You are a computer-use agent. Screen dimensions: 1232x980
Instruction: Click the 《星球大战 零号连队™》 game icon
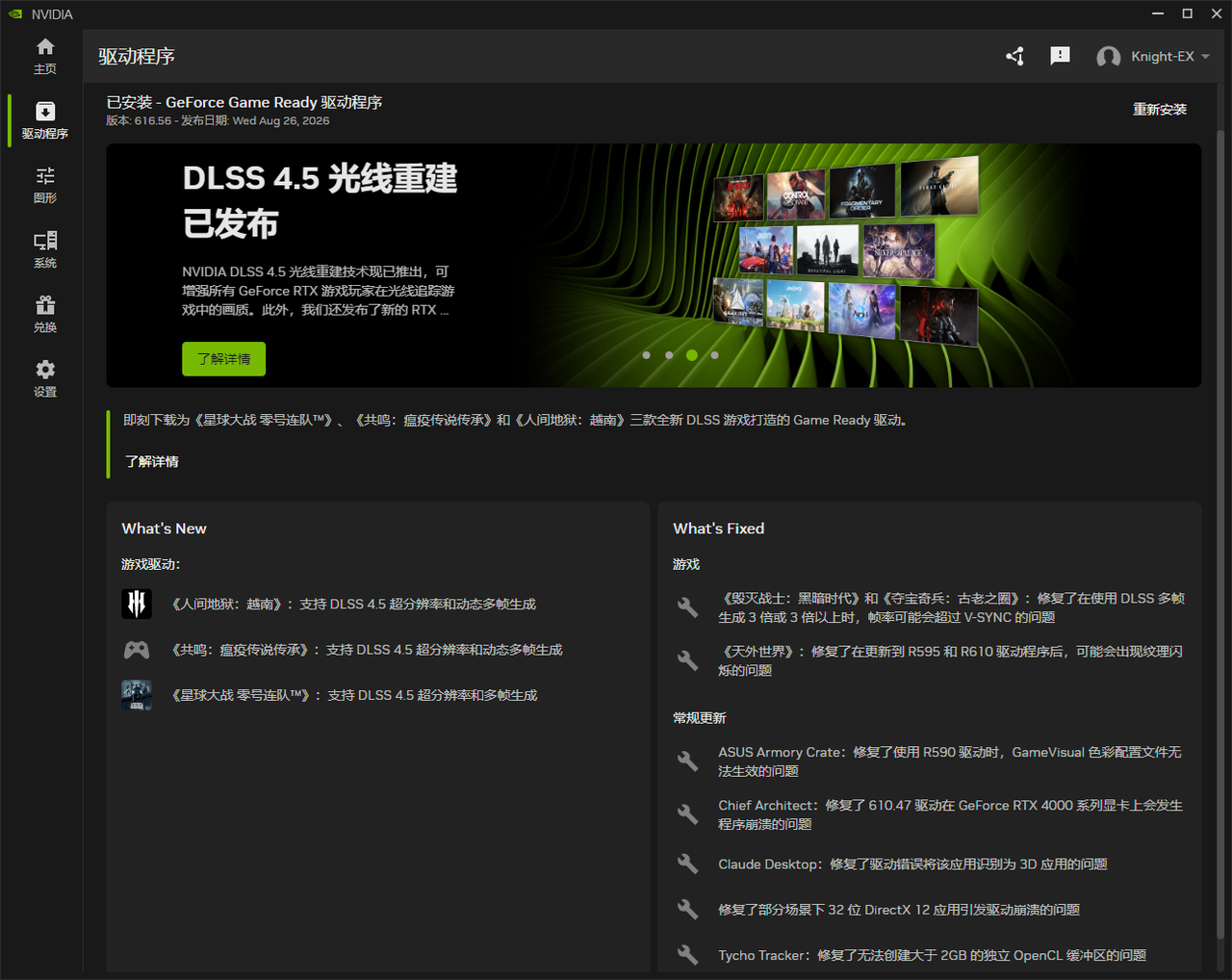(137, 695)
